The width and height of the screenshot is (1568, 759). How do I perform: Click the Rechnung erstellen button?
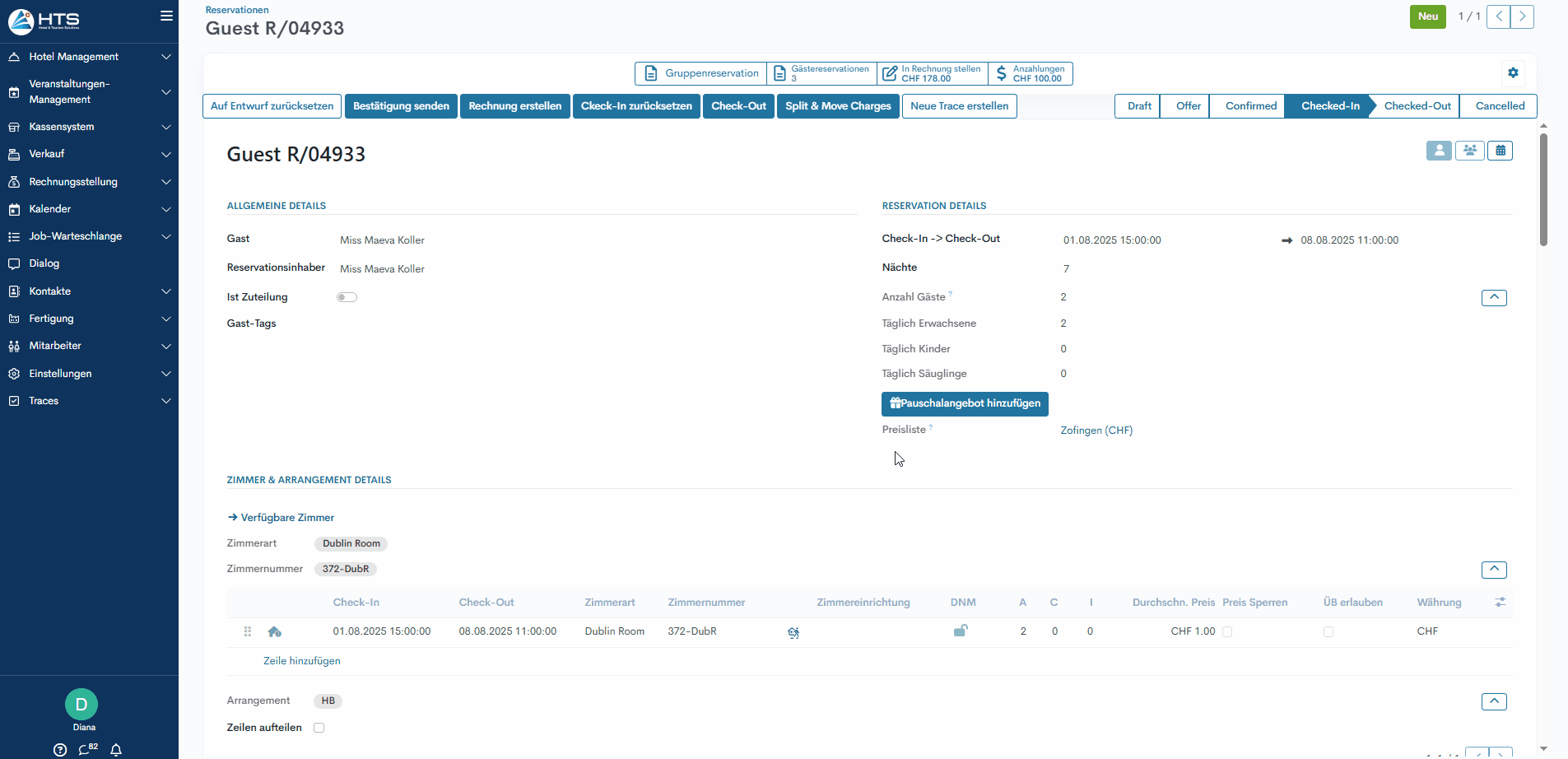click(514, 106)
